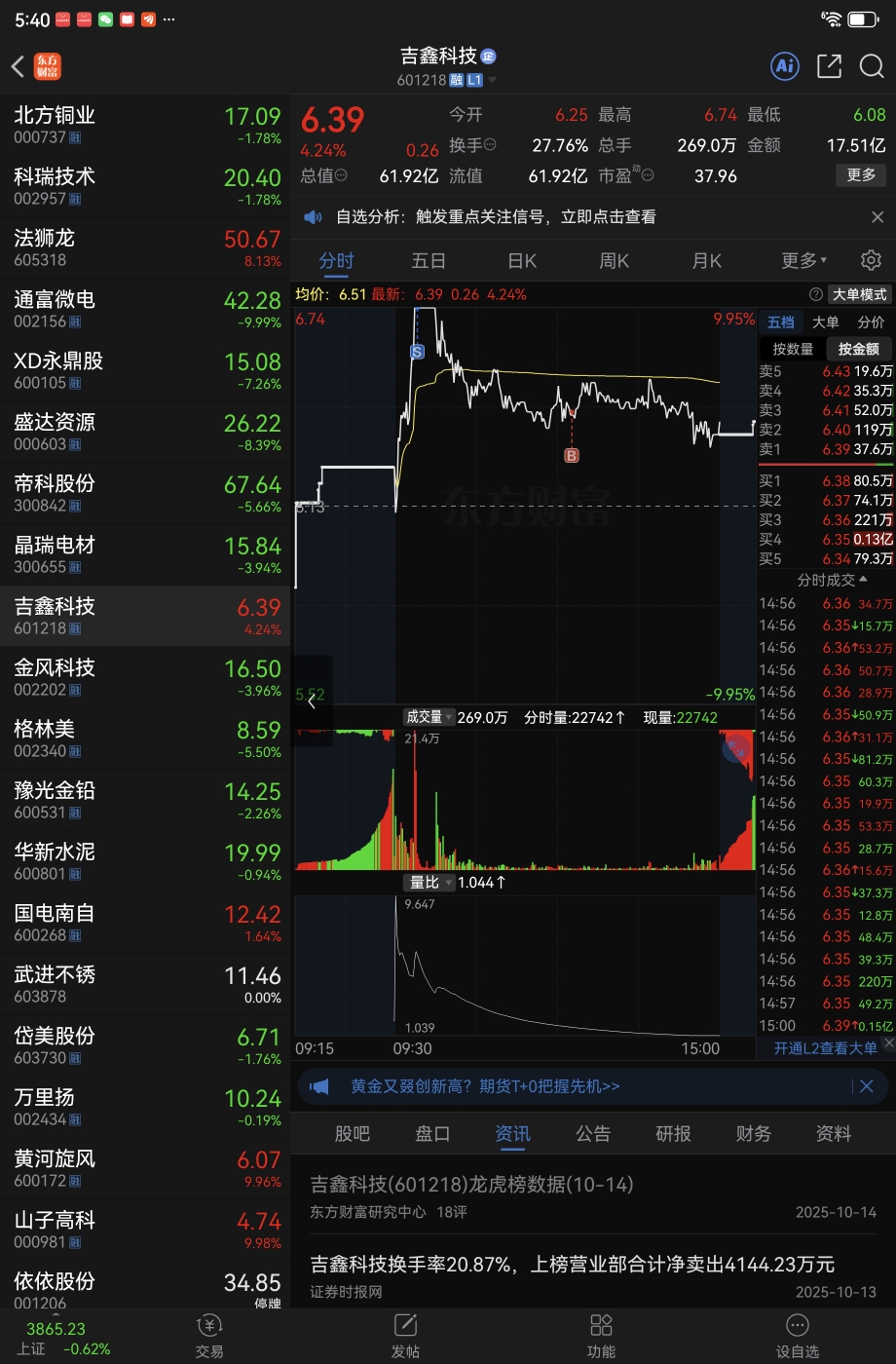The image size is (896, 1364).
Task: Switch to the 五档 tab
Action: [x=781, y=322]
